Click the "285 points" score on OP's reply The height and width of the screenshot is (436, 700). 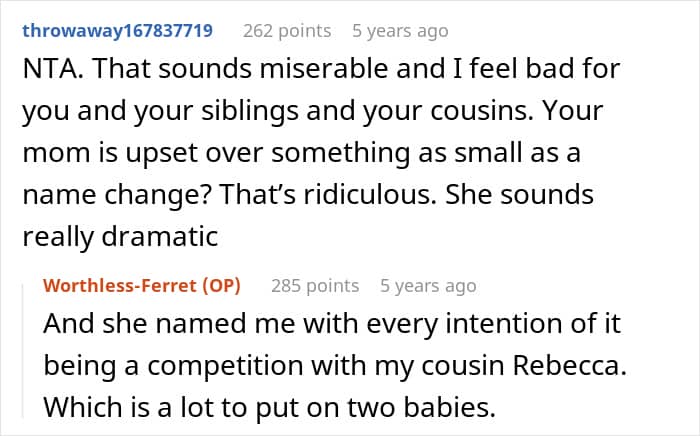click(x=315, y=286)
